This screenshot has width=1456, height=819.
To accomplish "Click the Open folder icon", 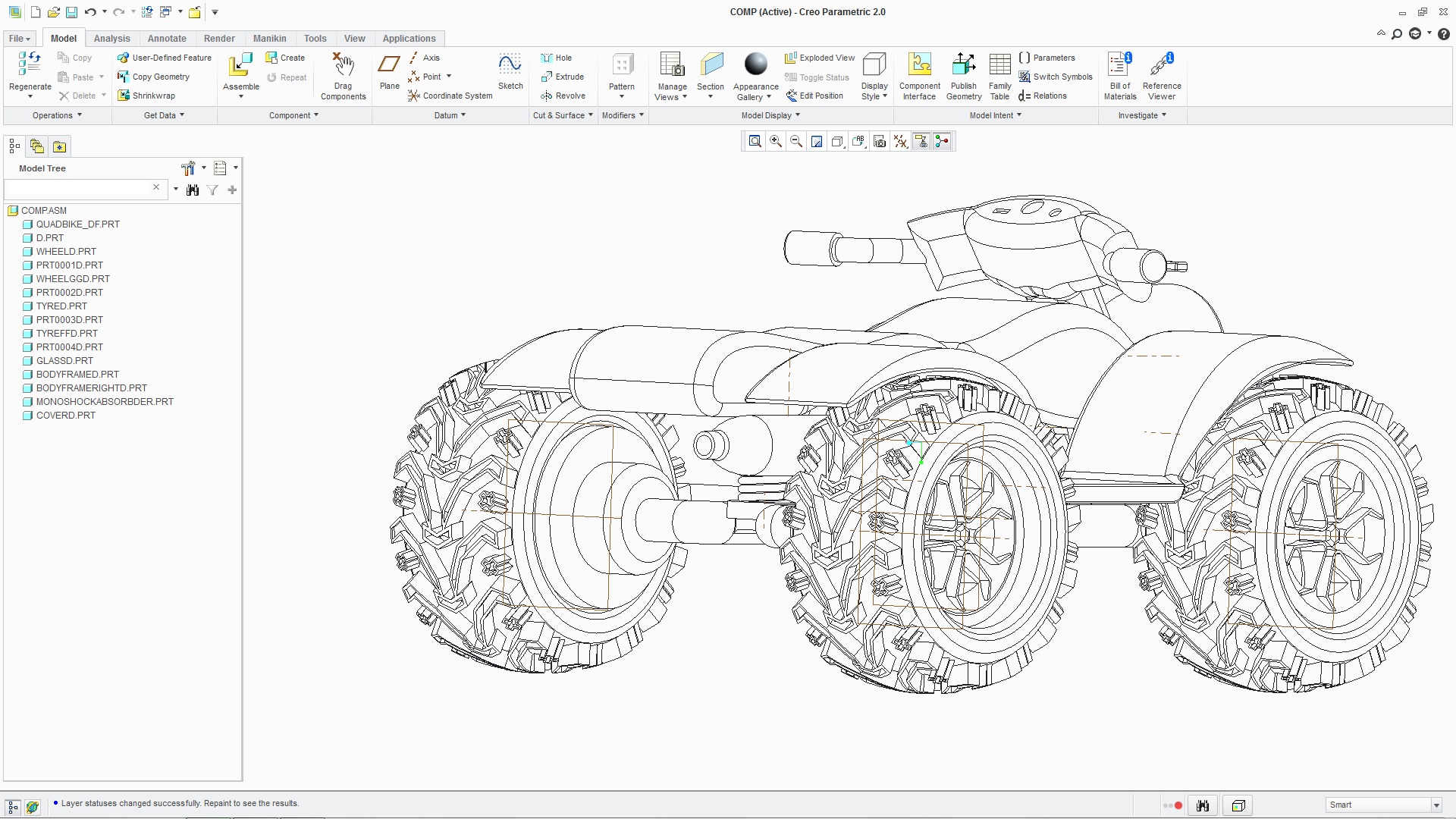I will (x=53, y=12).
